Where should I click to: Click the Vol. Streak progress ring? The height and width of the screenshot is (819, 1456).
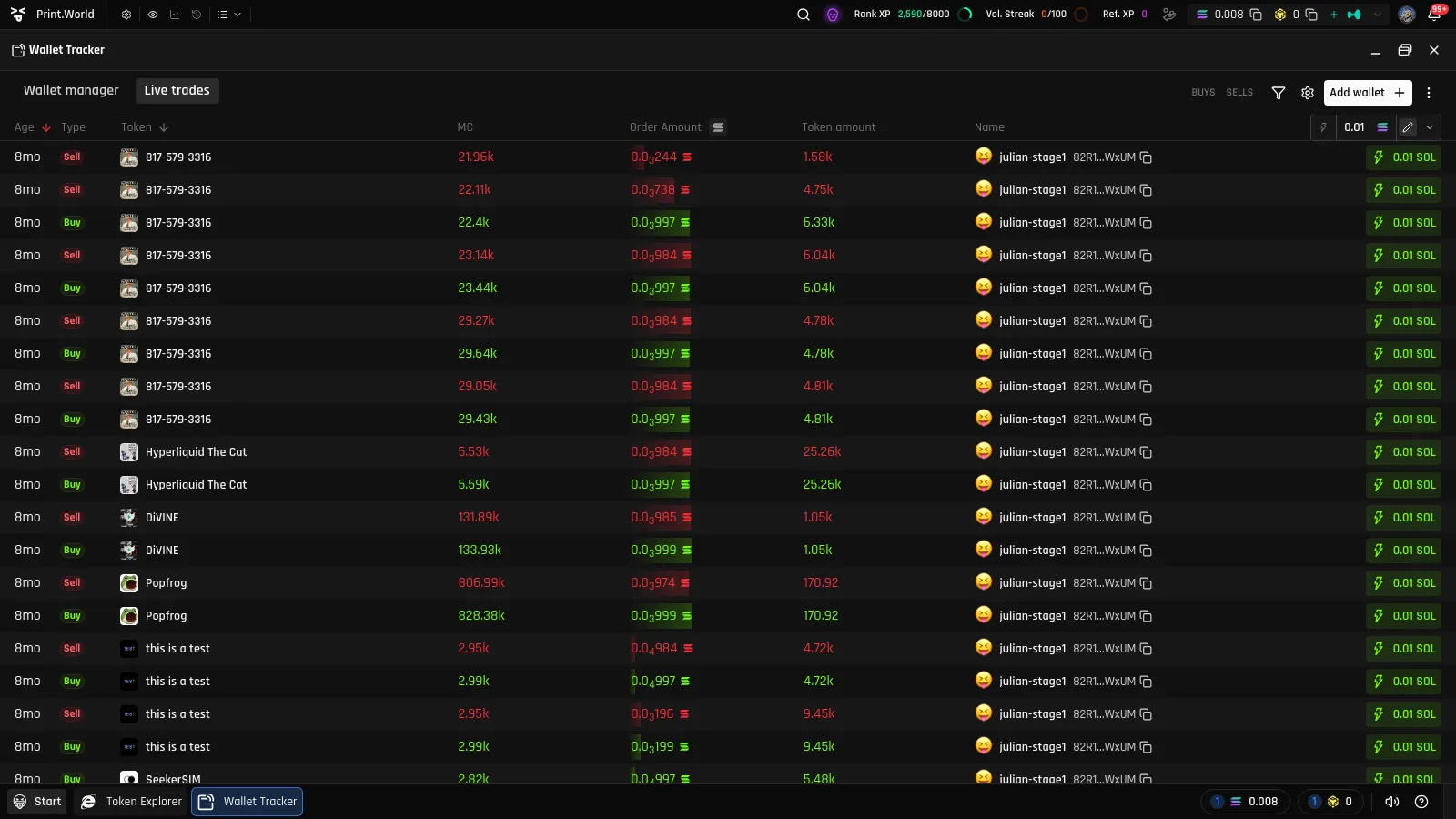pyautogui.click(x=1081, y=15)
